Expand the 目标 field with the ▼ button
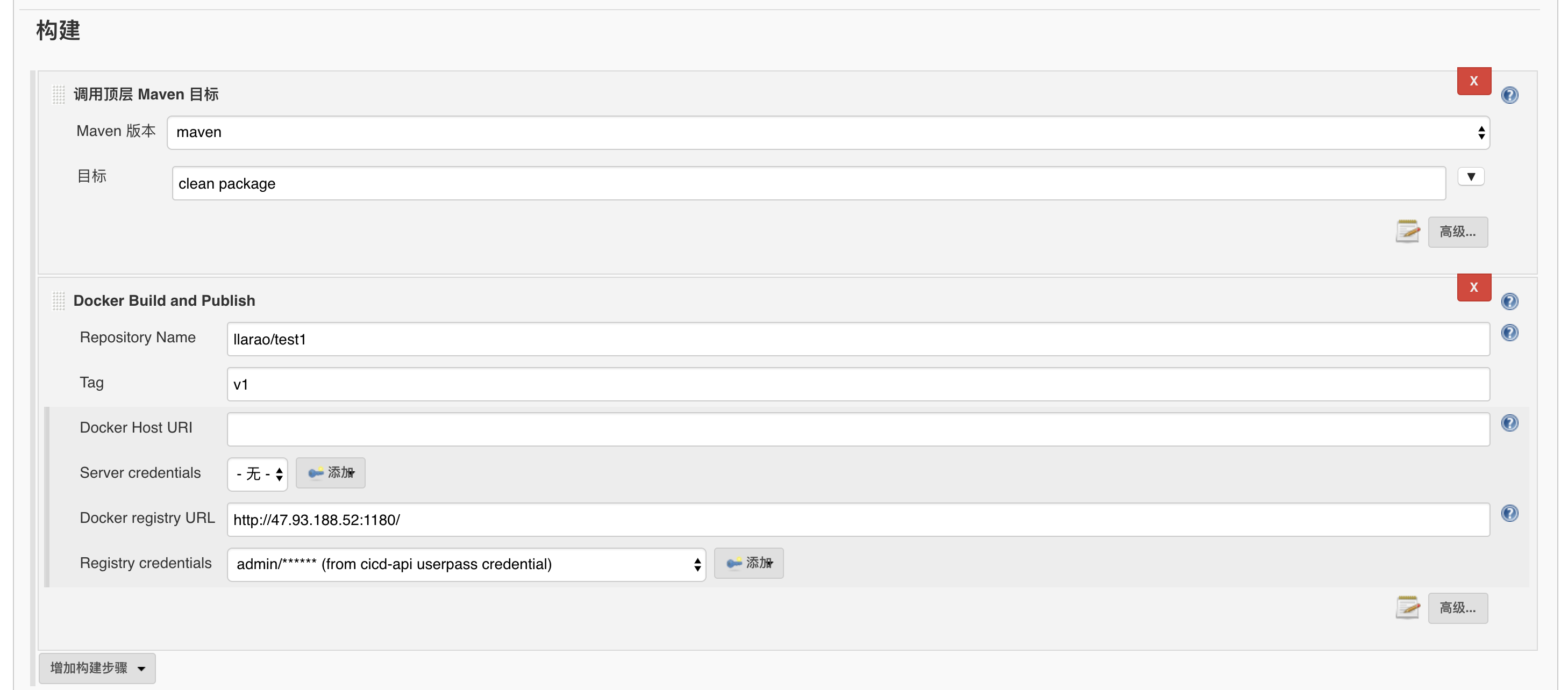The width and height of the screenshot is (1568, 690). tap(1471, 176)
